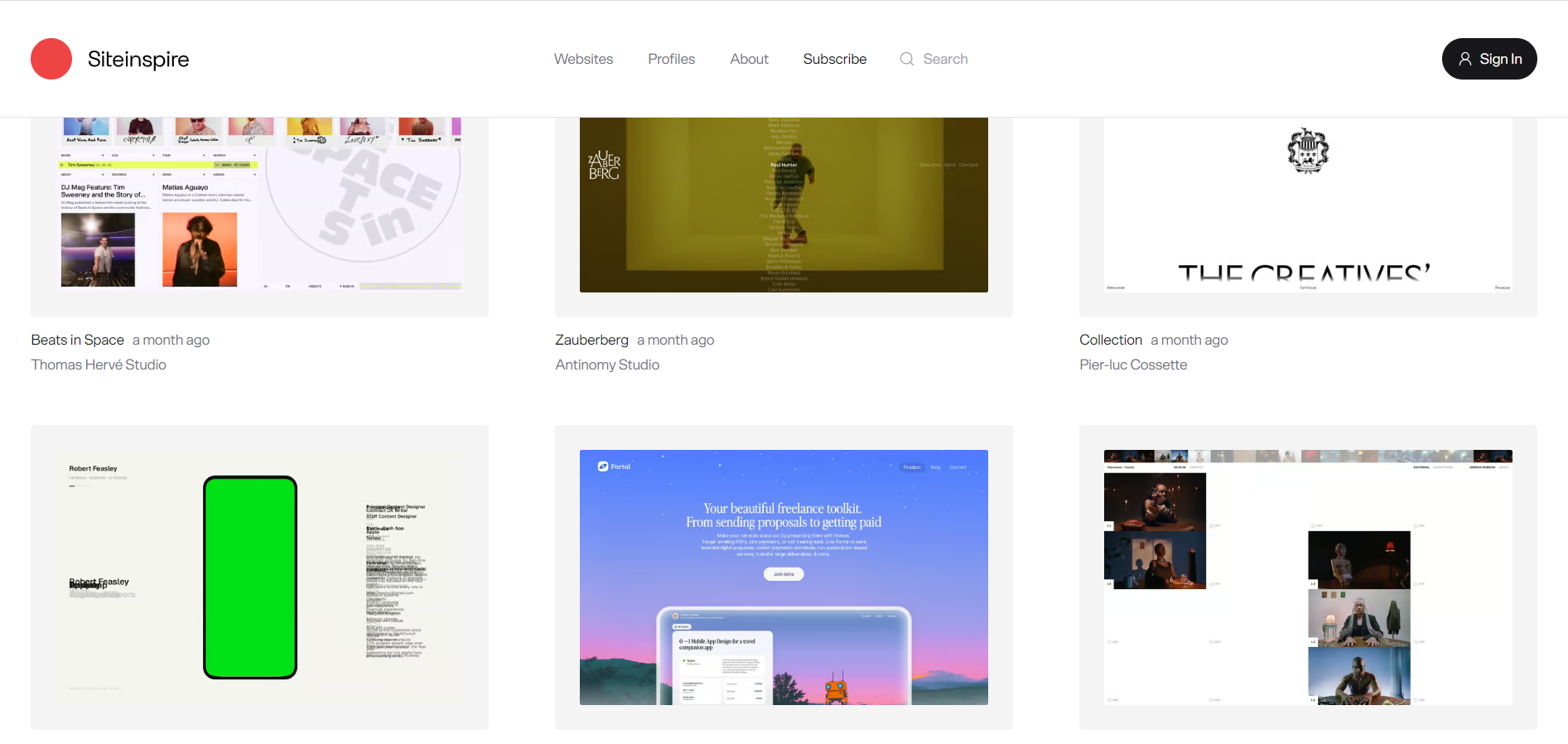Open the Thomas Hervé Studio profile
This screenshot has height=744, width=1568.
(x=99, y=365)
